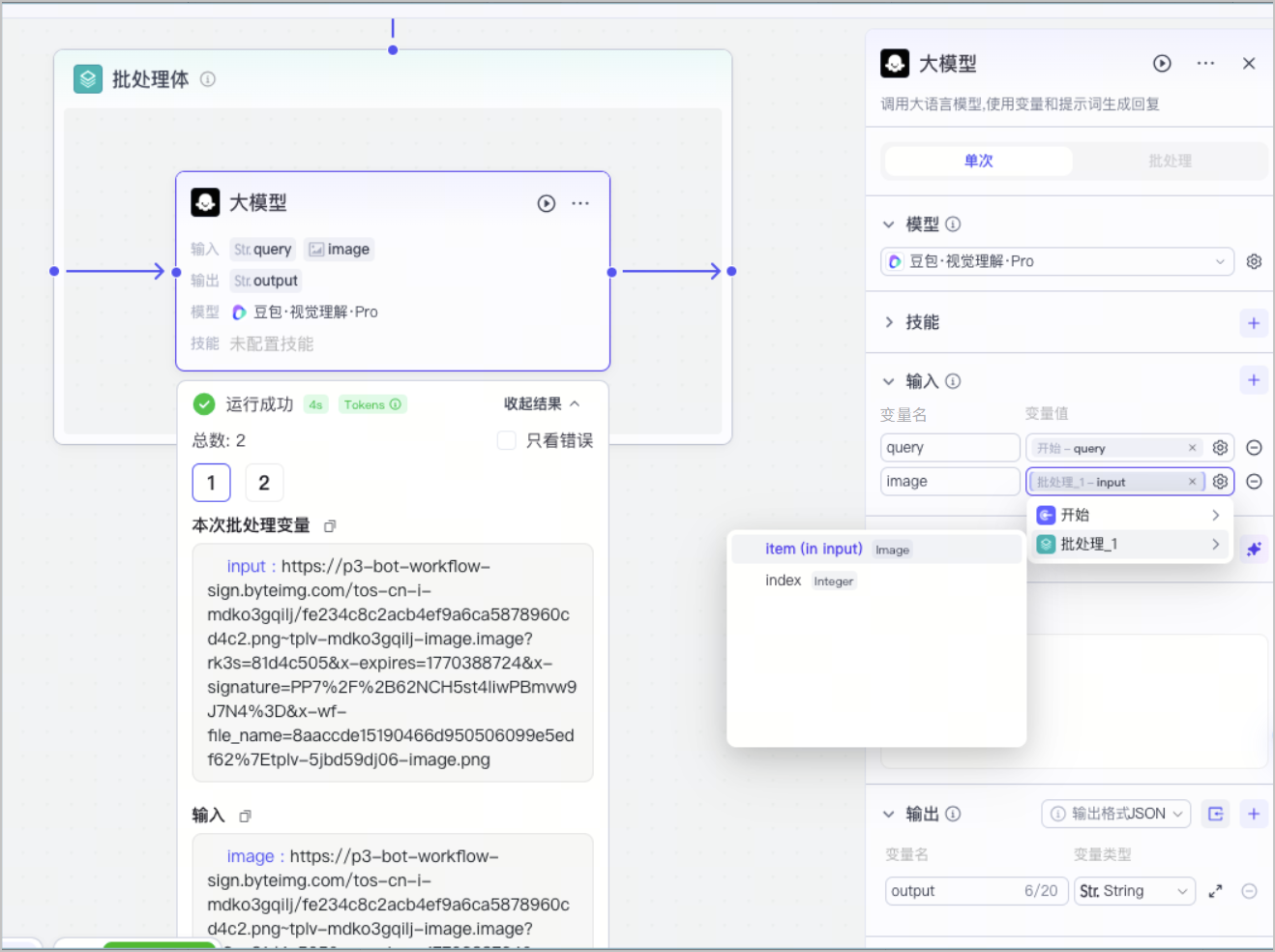
Task: Switch to 单次 tab
Action: pos(979,161)
